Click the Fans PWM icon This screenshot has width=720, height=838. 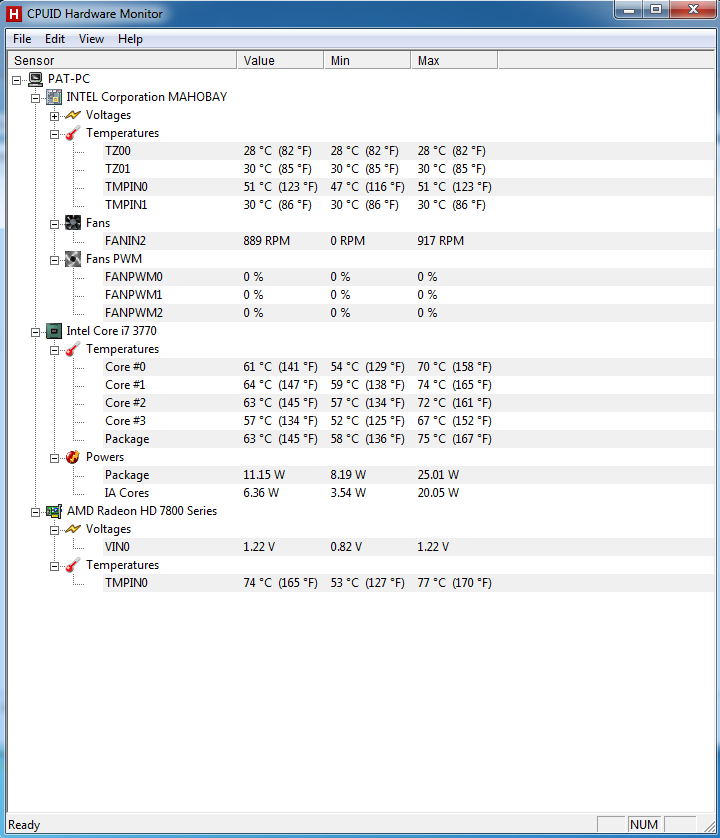point(73,259)
